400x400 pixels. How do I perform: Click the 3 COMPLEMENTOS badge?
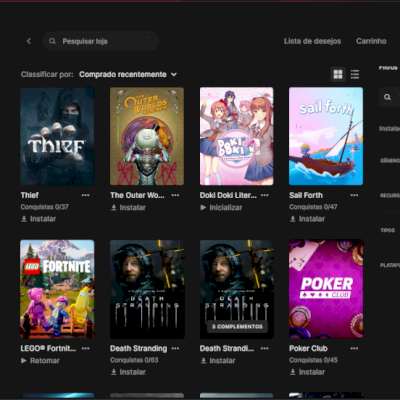coord(237,327)
